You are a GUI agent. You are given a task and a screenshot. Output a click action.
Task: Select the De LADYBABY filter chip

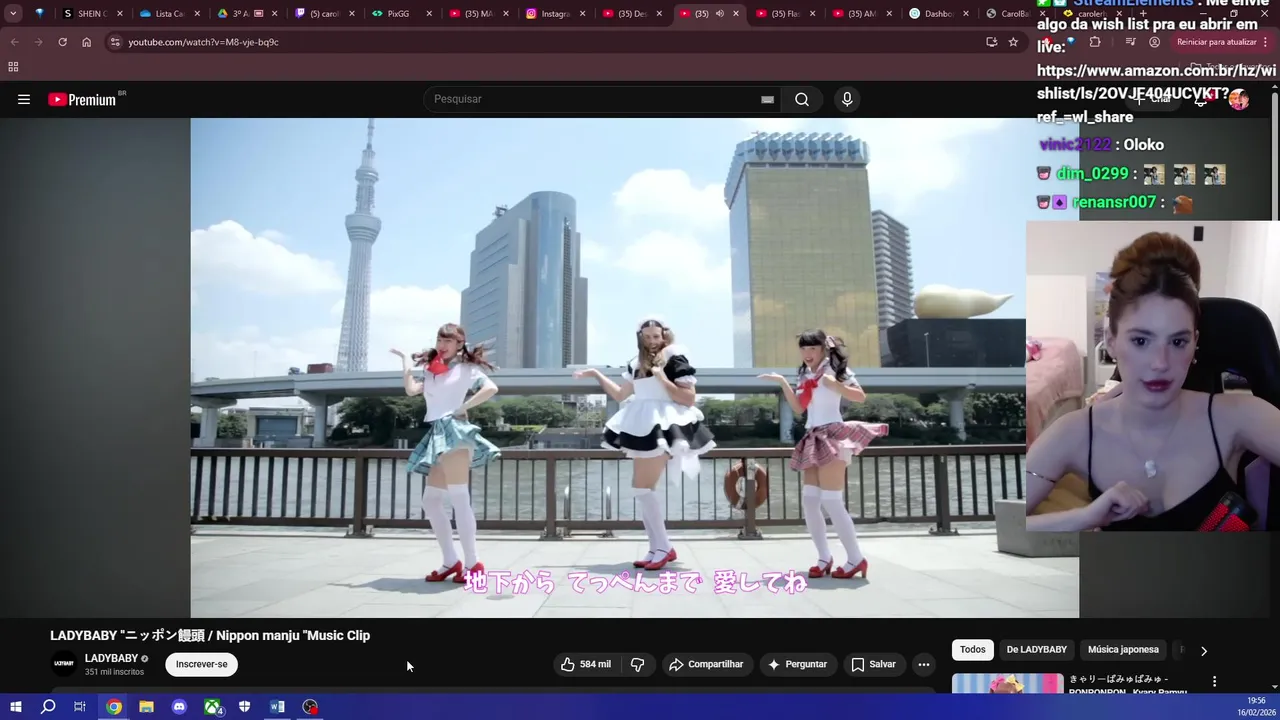click(1036, 650)
